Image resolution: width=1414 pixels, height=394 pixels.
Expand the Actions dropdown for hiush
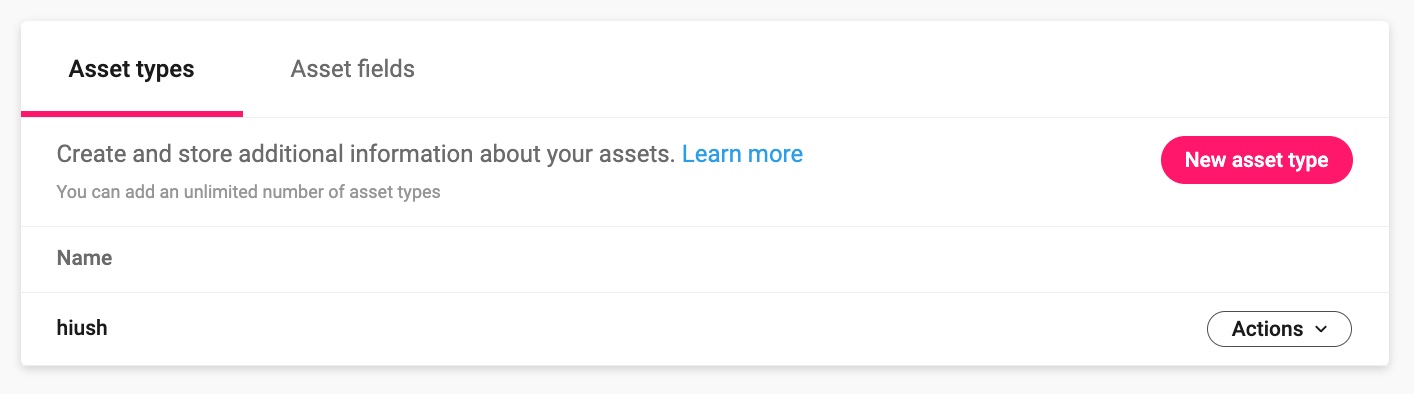coord(1279,329)
